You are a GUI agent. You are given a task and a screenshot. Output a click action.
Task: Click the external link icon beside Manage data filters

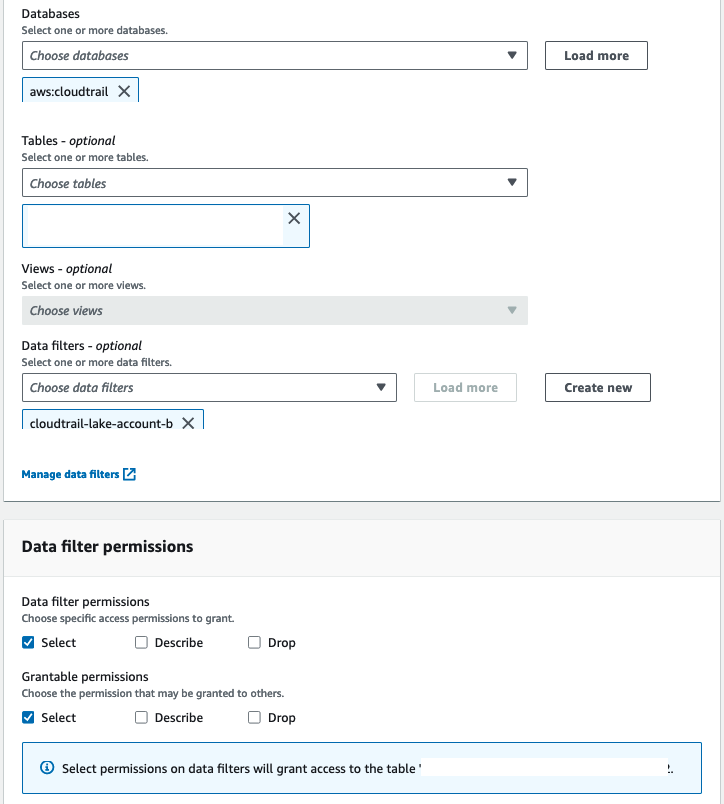(131, 475)
